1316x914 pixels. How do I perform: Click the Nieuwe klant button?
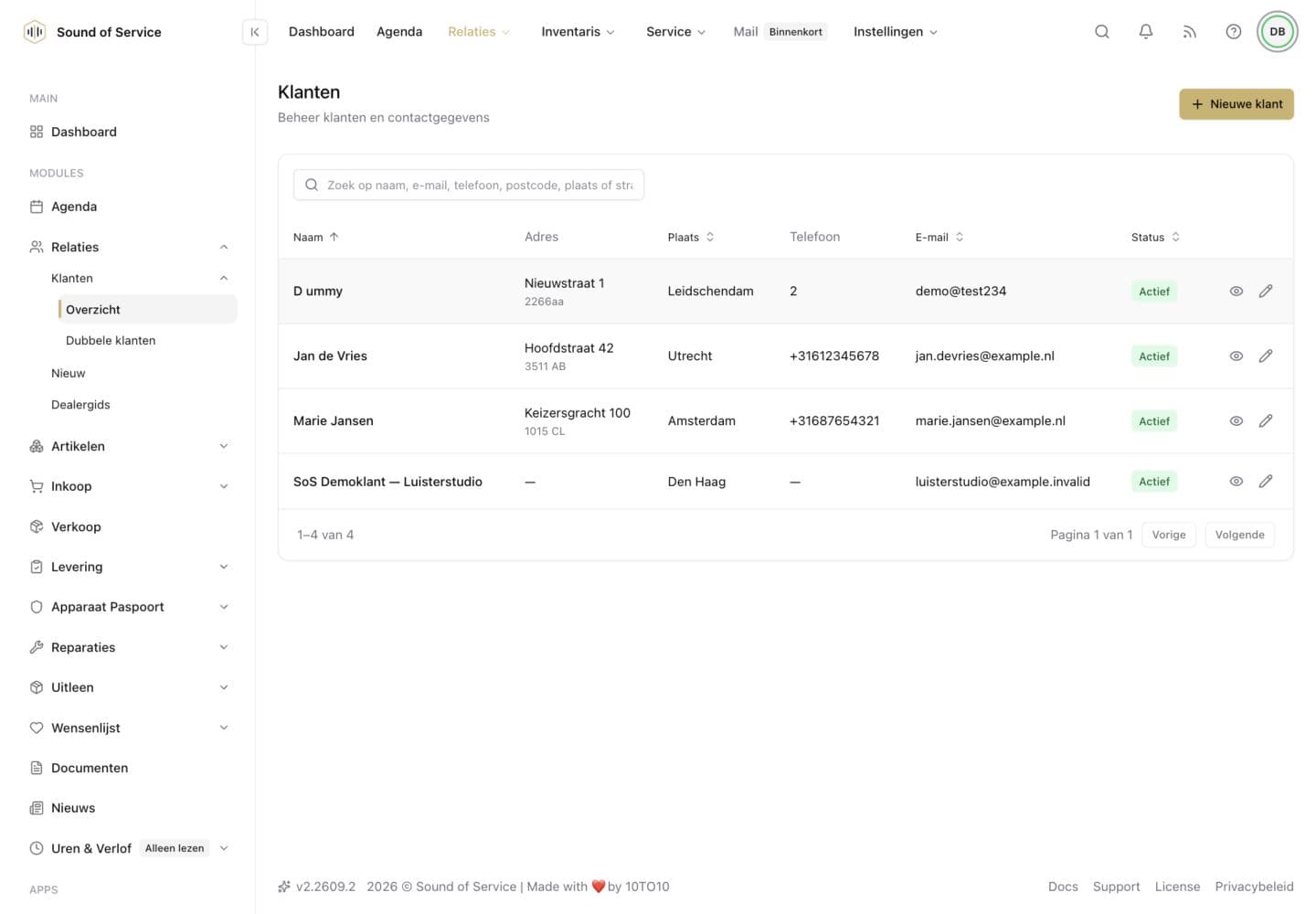(1236, 104)
